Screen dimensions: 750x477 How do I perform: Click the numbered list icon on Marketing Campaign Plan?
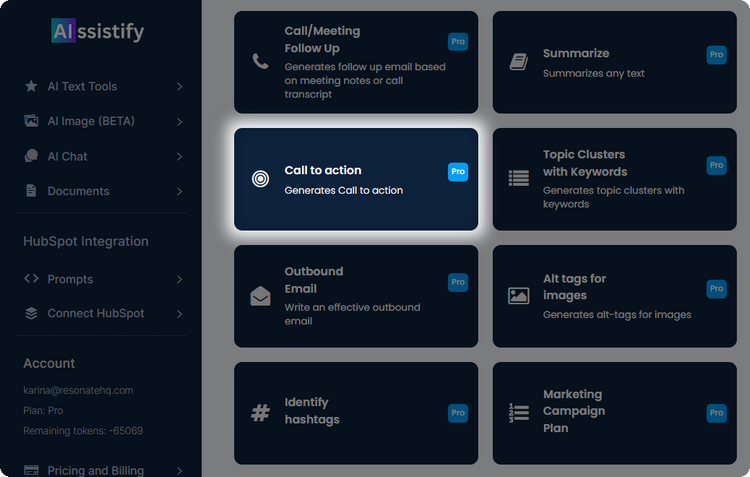click(x=518, y=412)
